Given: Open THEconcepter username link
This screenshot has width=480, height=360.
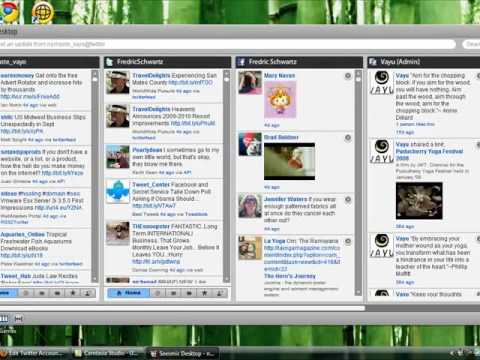Looking at the screenshot, I should [151, 226].
